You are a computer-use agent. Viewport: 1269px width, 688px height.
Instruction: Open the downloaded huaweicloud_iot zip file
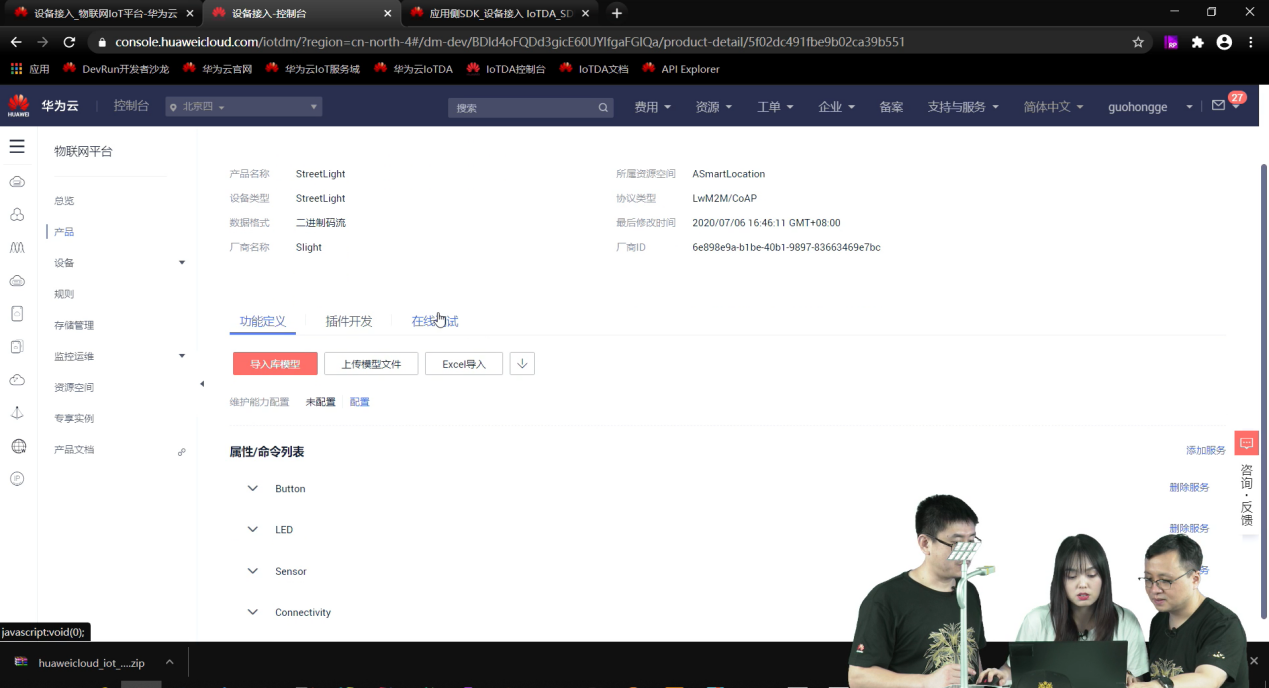point(80,662)
